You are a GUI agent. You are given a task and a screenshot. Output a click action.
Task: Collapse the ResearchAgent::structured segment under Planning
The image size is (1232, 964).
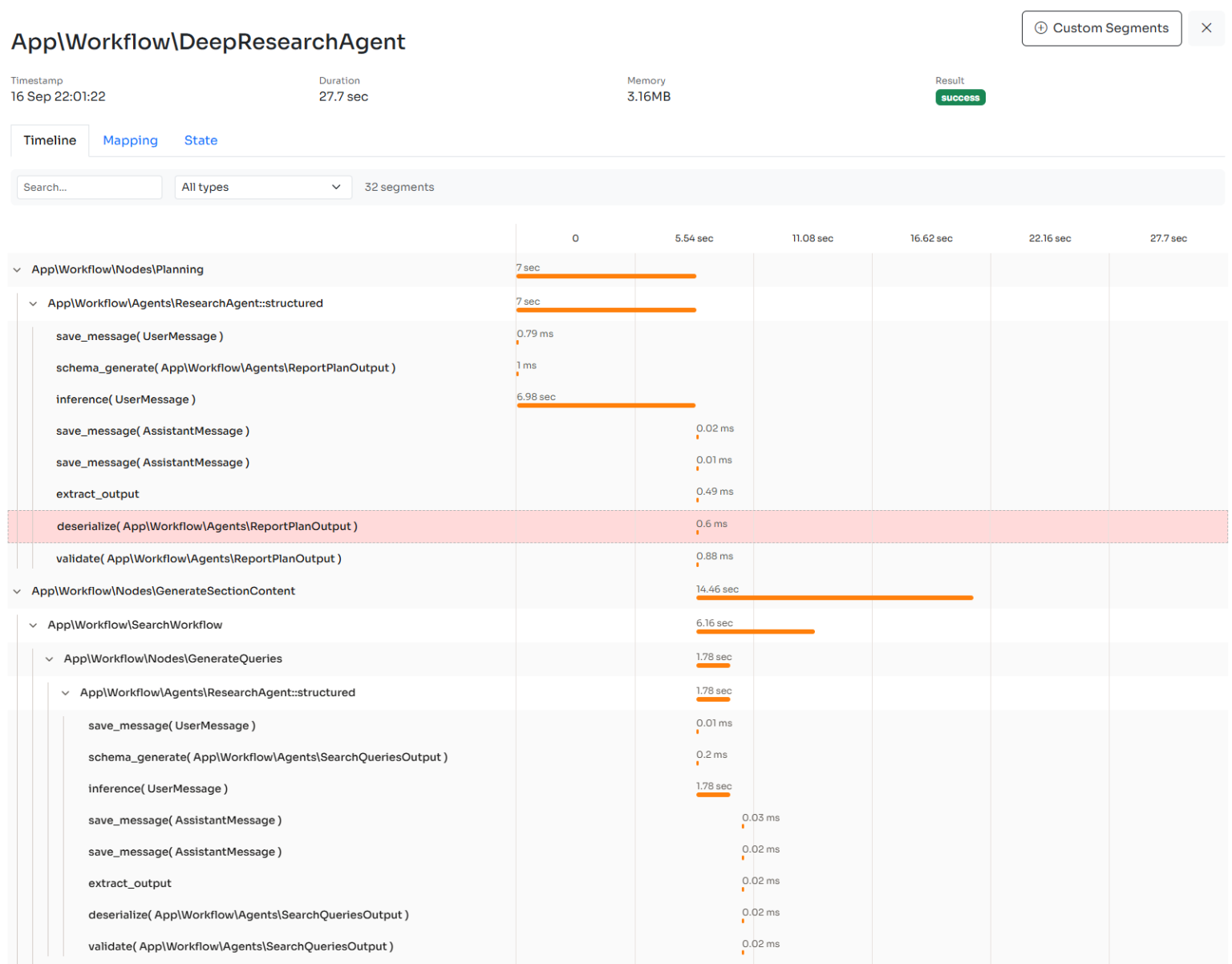32,303
